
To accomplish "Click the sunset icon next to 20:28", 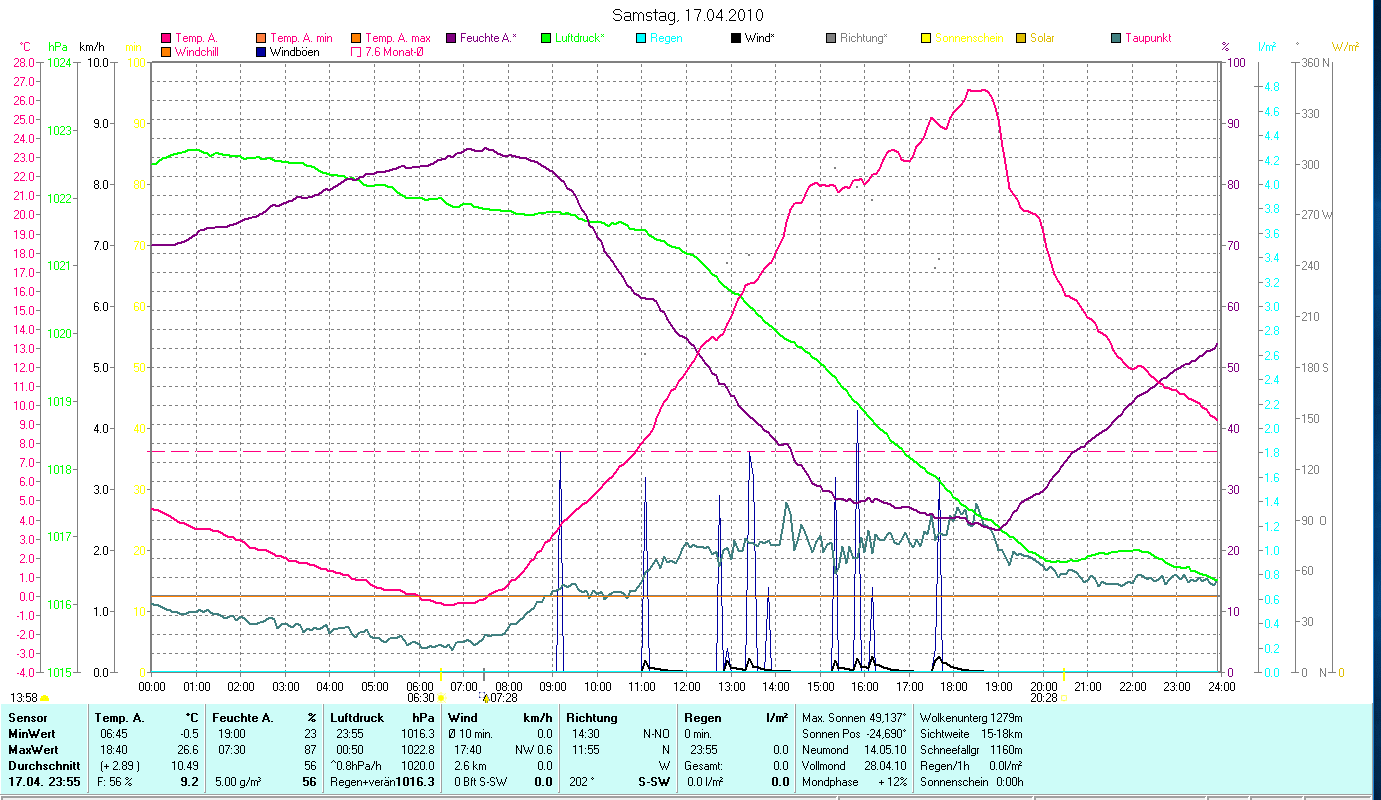I will coord(1064,697).
